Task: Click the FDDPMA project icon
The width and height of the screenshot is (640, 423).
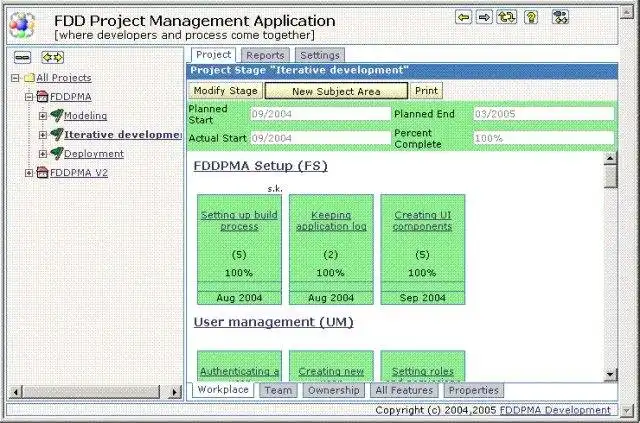Action: tap(42, 97)
